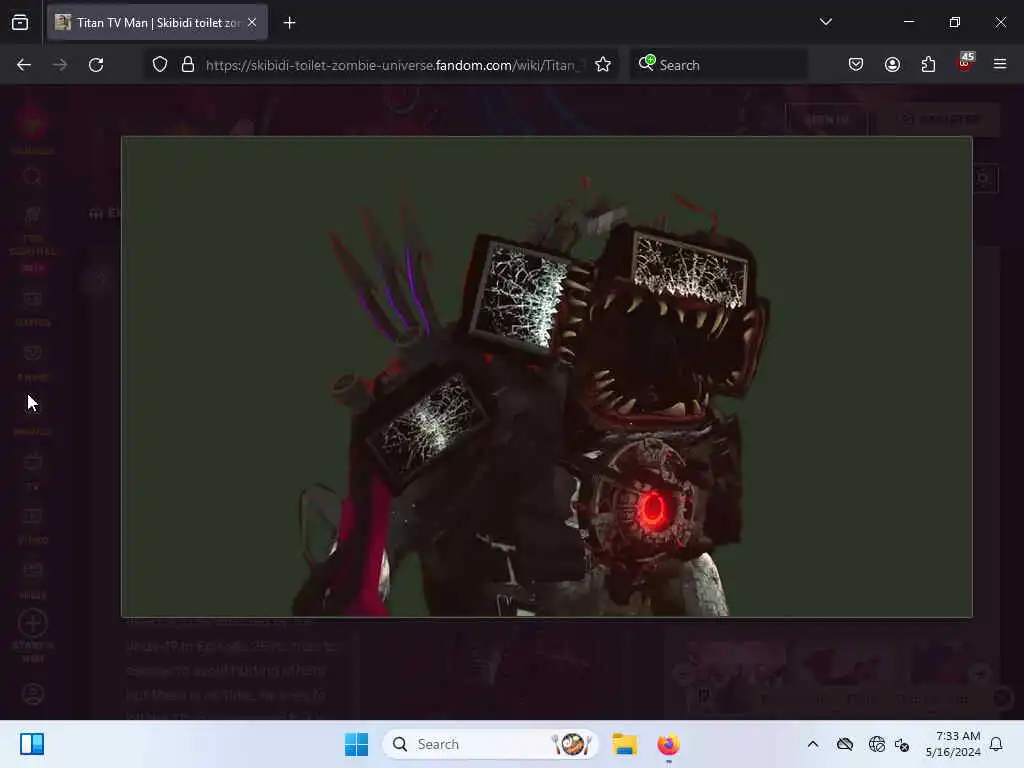Viewport: 1024px width, 768px height.
Task: Close the Titan TV Man tab
Action: pyautogui.click(x=252, y=23)
